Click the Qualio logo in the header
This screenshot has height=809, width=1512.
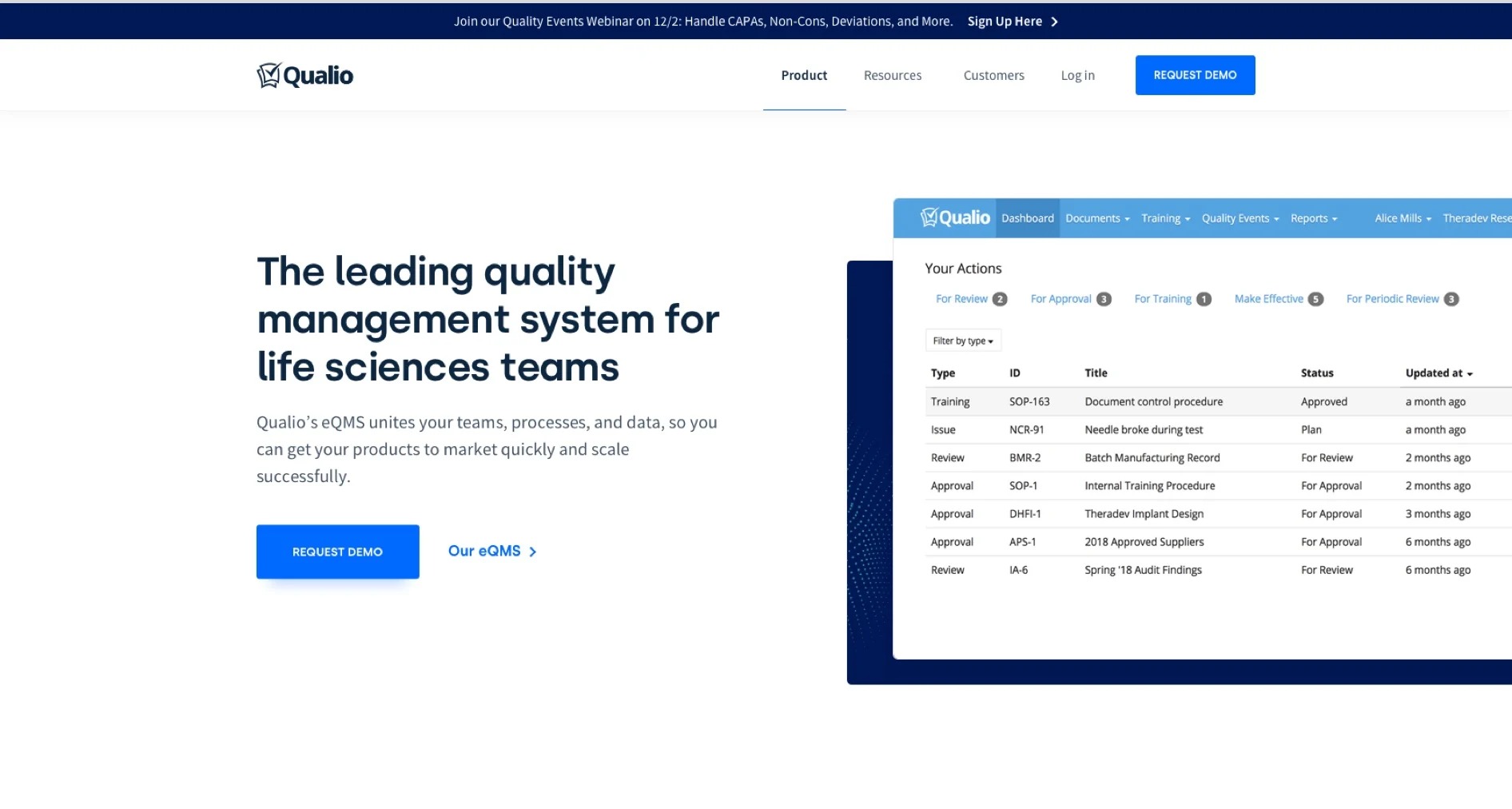[x=304, y=75]
